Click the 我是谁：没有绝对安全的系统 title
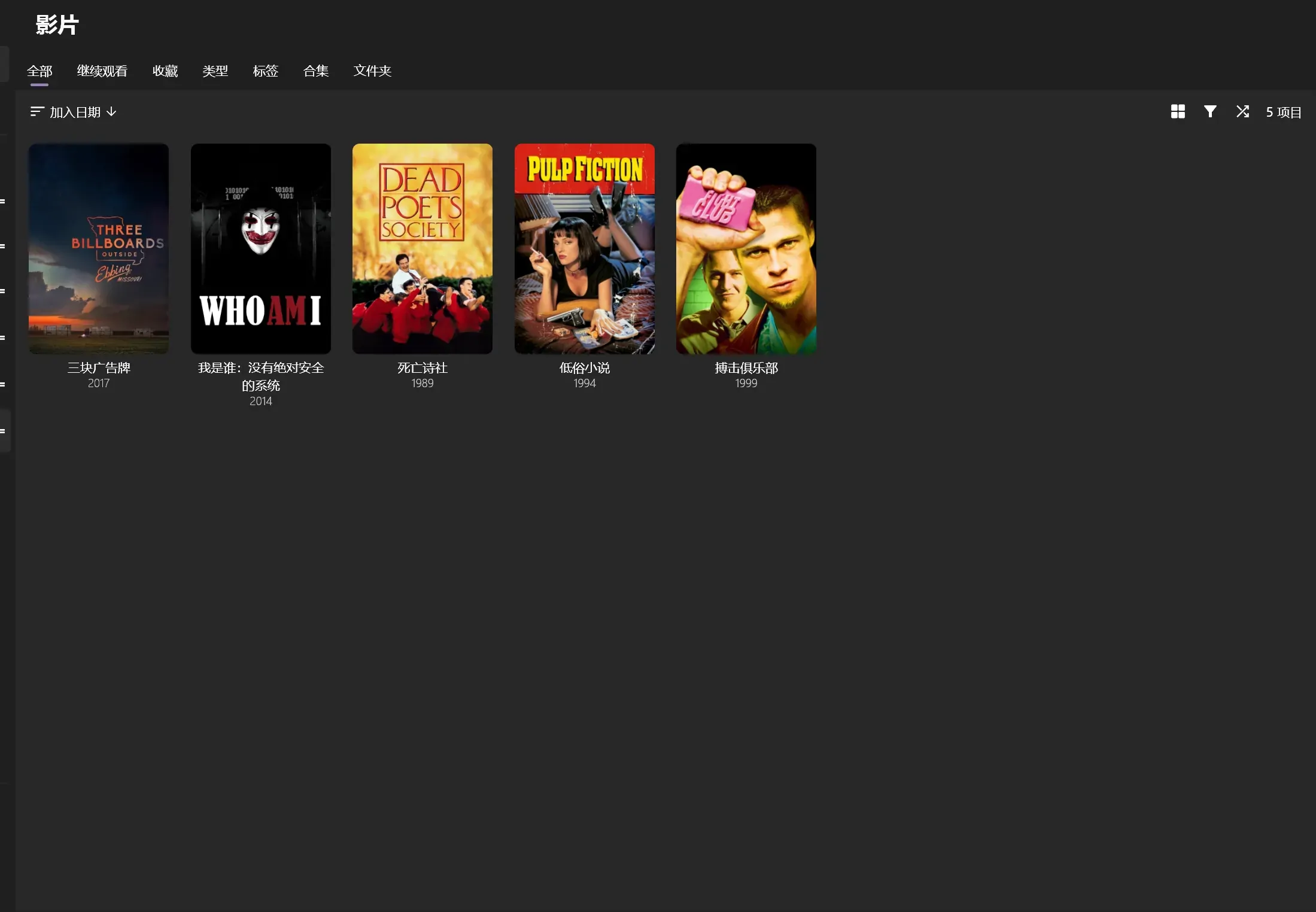The image size is (1316, 912). tap(261, 376)
